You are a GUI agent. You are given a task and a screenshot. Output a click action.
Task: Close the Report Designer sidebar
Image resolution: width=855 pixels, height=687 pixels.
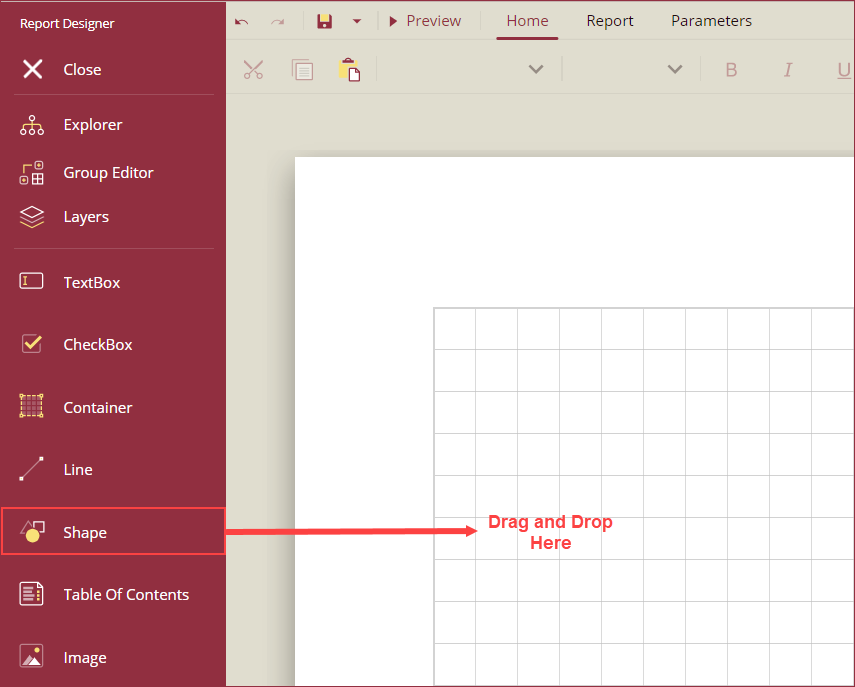click(x=61, y=69)
